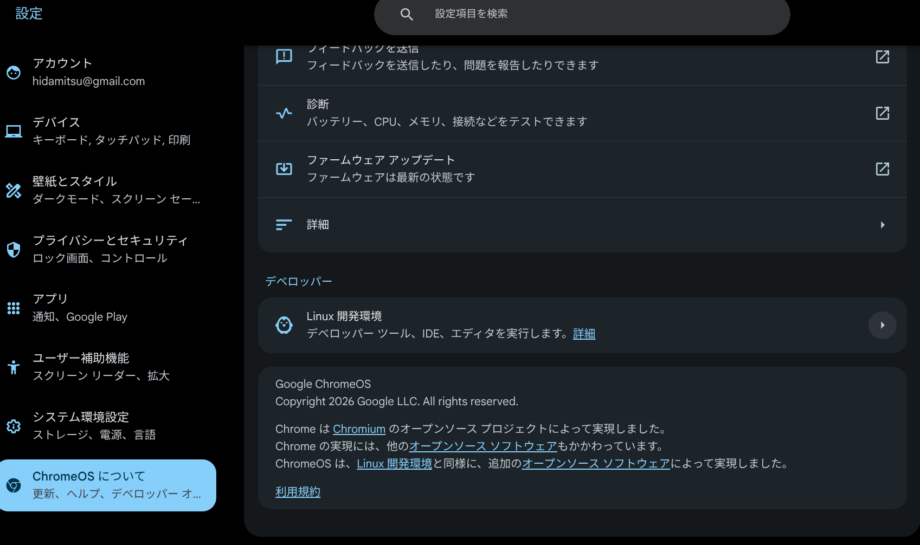Click the ファームウェア アップデート download icon

click(284, 169)
